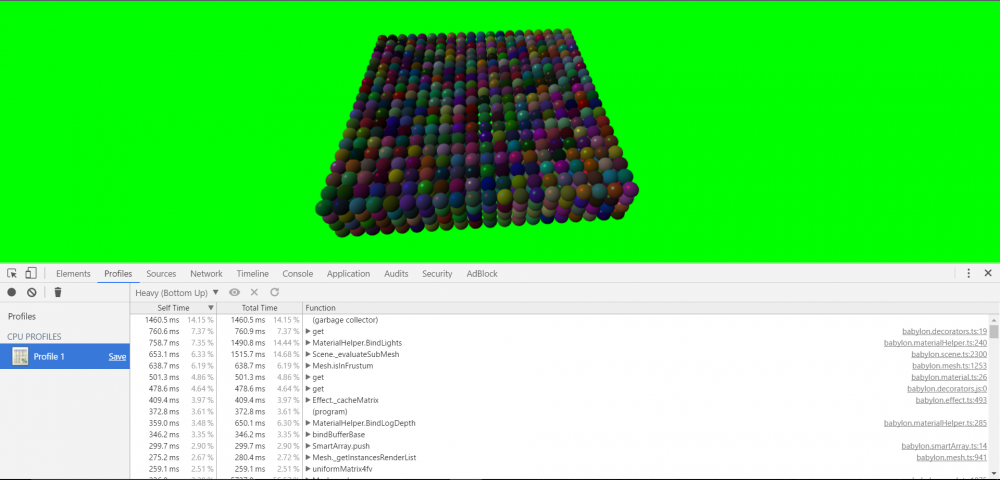Viewport: 1000px width, 480px height.
Task: Expand the Effect._cacheMatrix row
Action: coord(308,400)
